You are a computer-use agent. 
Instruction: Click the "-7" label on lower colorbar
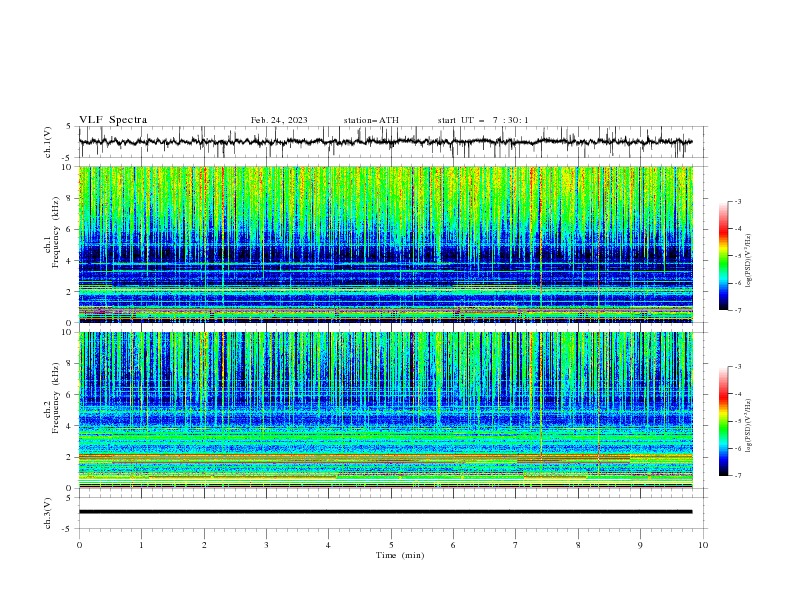[x=737, y=476]
